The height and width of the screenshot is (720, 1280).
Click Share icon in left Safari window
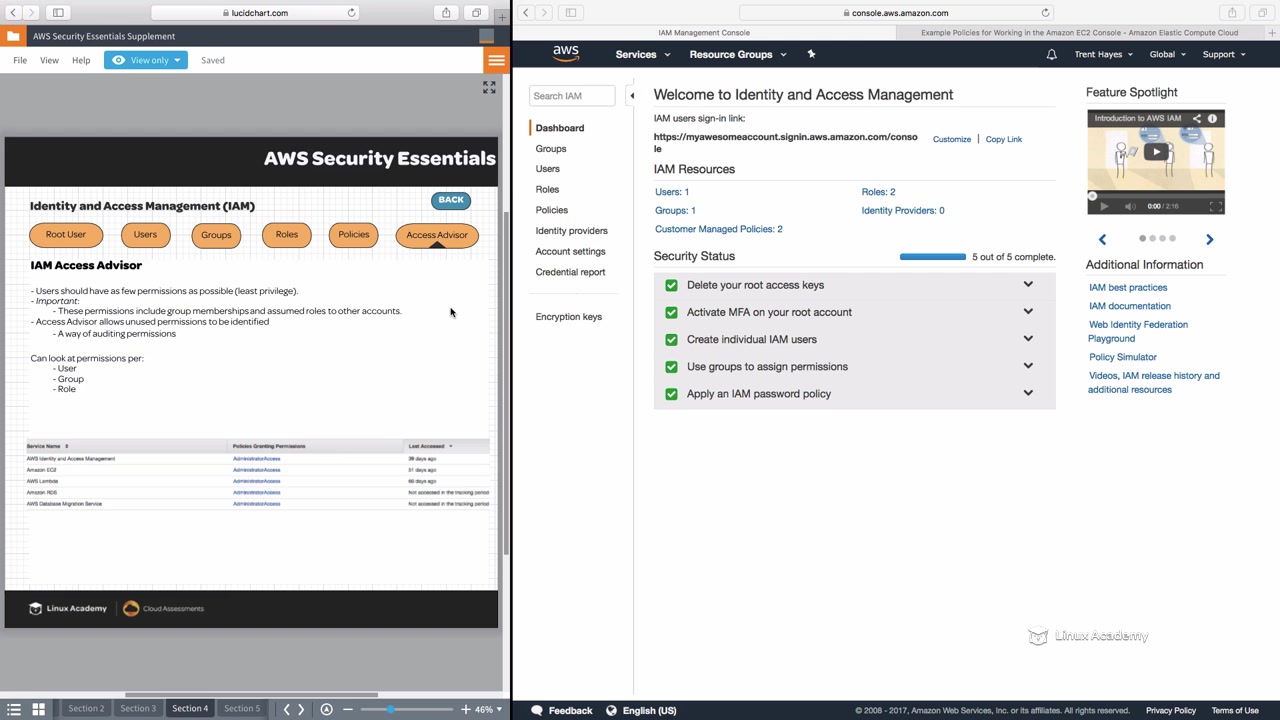click(446, 13)
